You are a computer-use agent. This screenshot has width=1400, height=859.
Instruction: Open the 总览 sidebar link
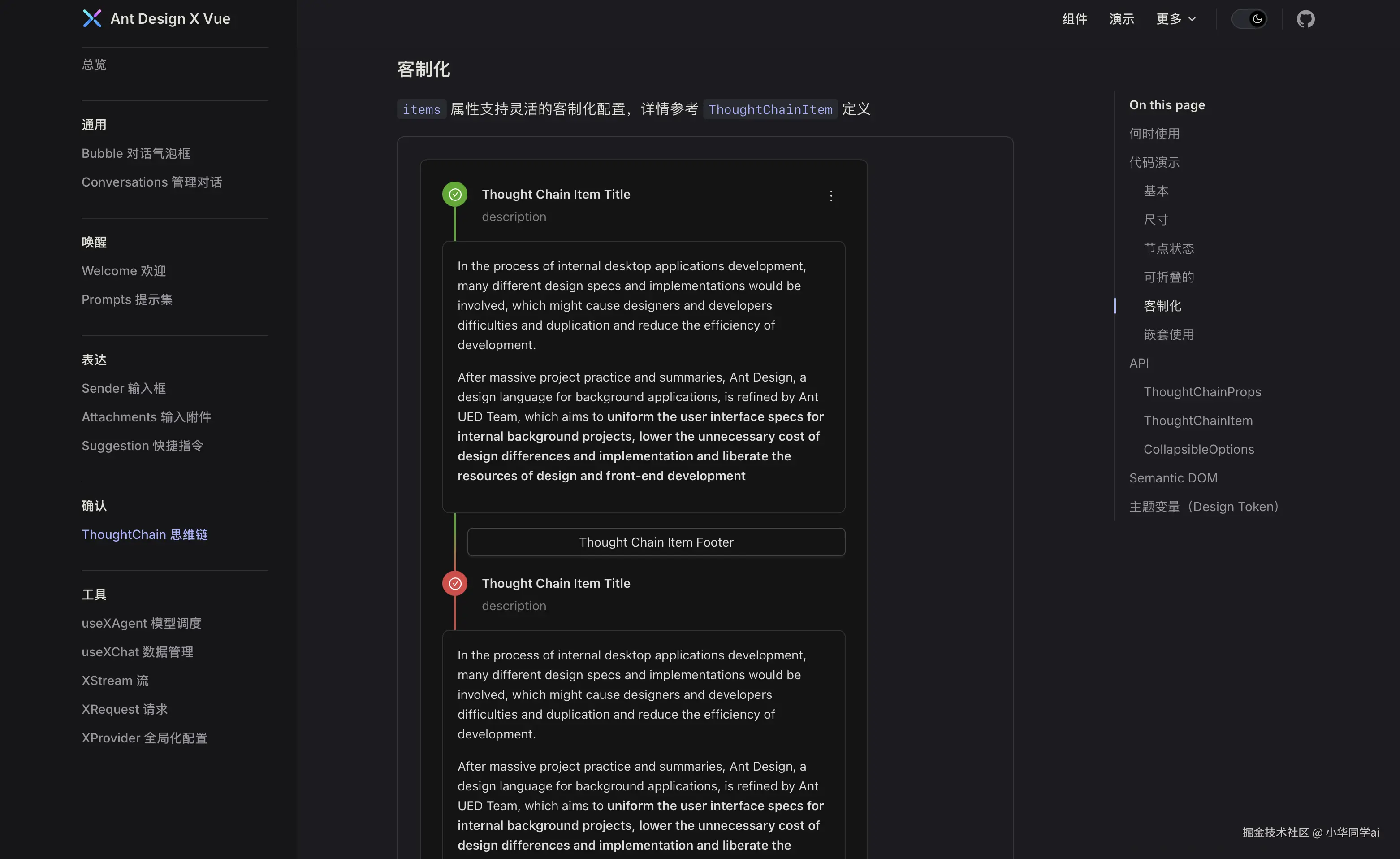(94, 64)
